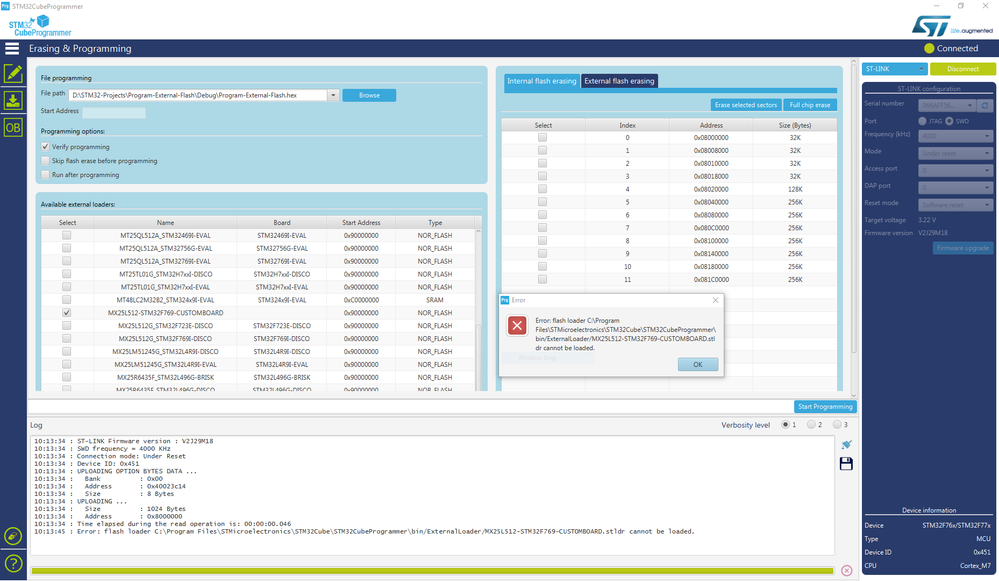Click Erase selected sectors button
The image size is (999, 581).
pos(745,104)
